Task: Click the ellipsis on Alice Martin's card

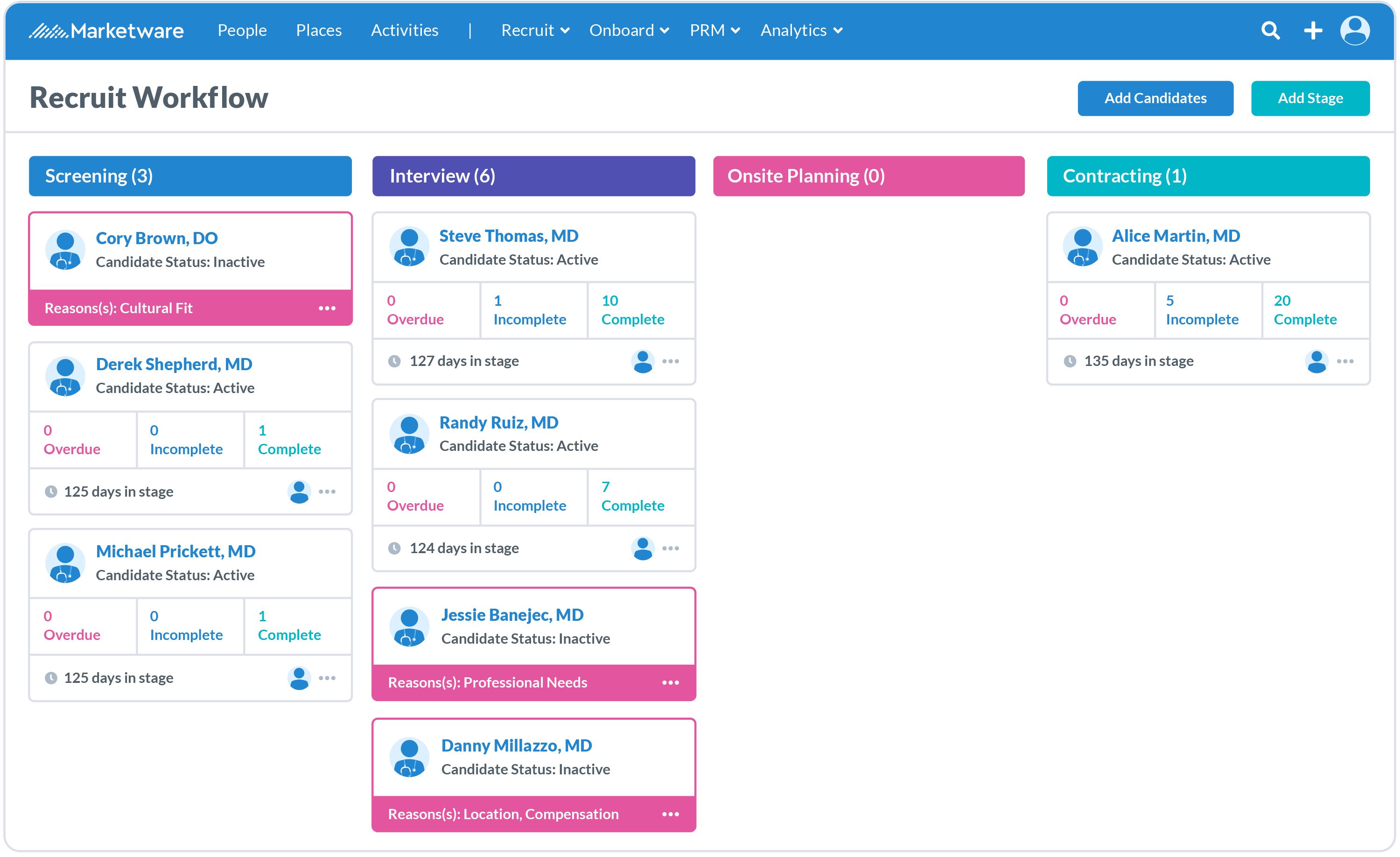Action: click(1346, 361)
